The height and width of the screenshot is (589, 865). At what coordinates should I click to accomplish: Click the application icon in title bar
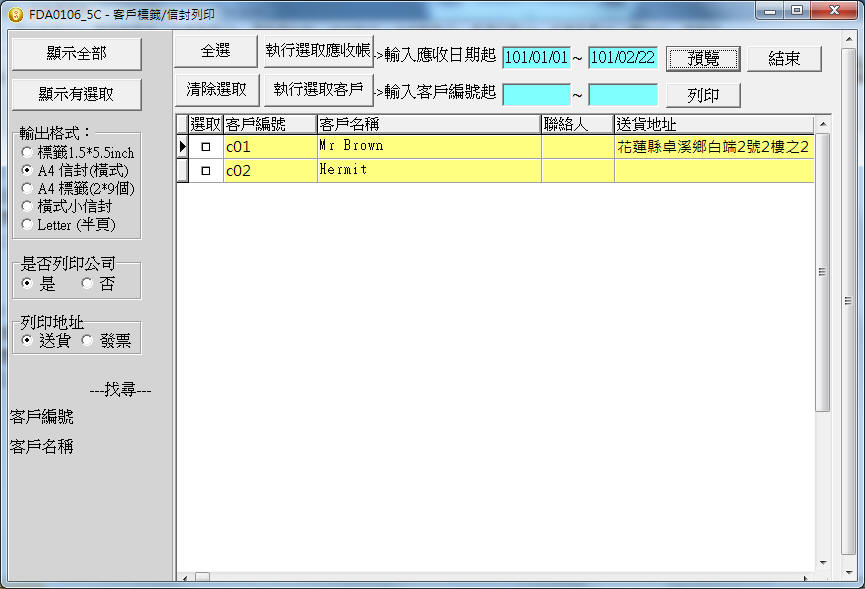click(15, 15)
